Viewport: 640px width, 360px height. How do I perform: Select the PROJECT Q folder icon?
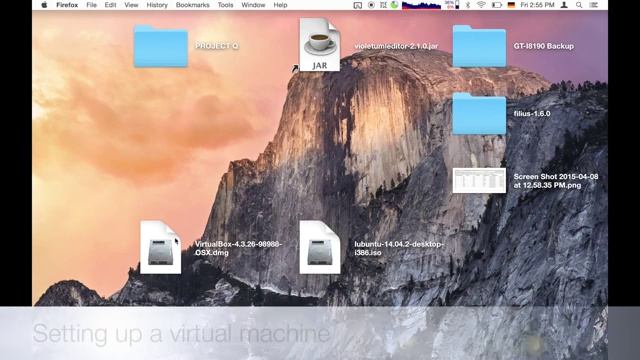(x=161, y=46)
